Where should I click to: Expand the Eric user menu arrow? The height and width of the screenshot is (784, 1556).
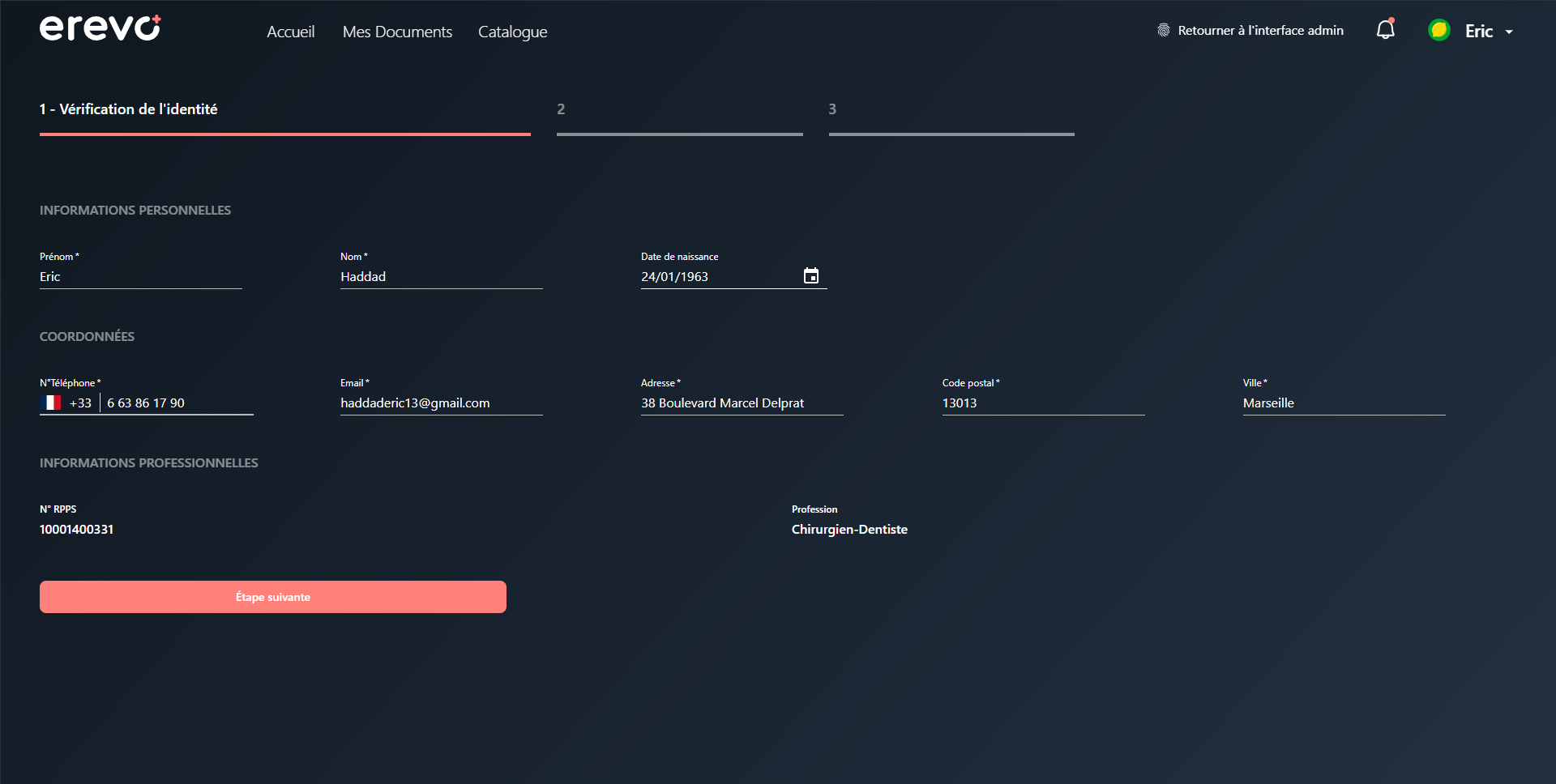pyautogui.click(x=1509, y=32)
